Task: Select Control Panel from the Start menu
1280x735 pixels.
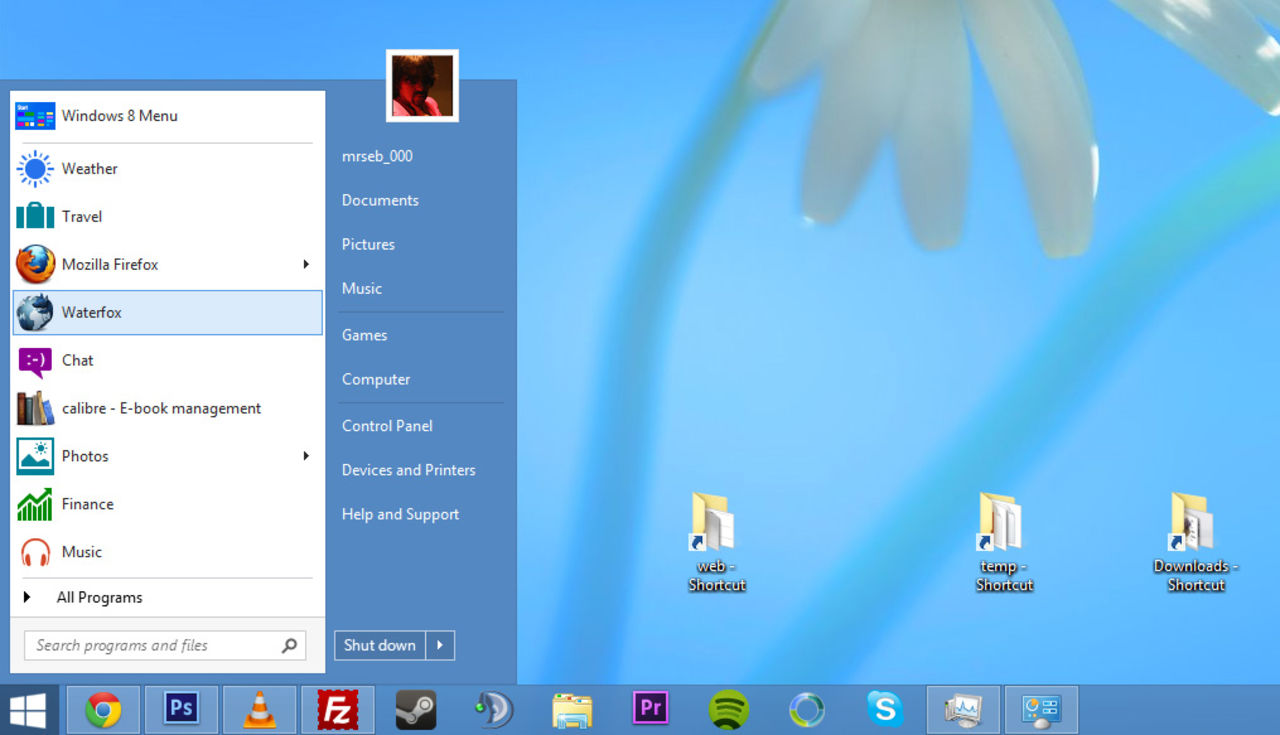Action: point(387,425)
